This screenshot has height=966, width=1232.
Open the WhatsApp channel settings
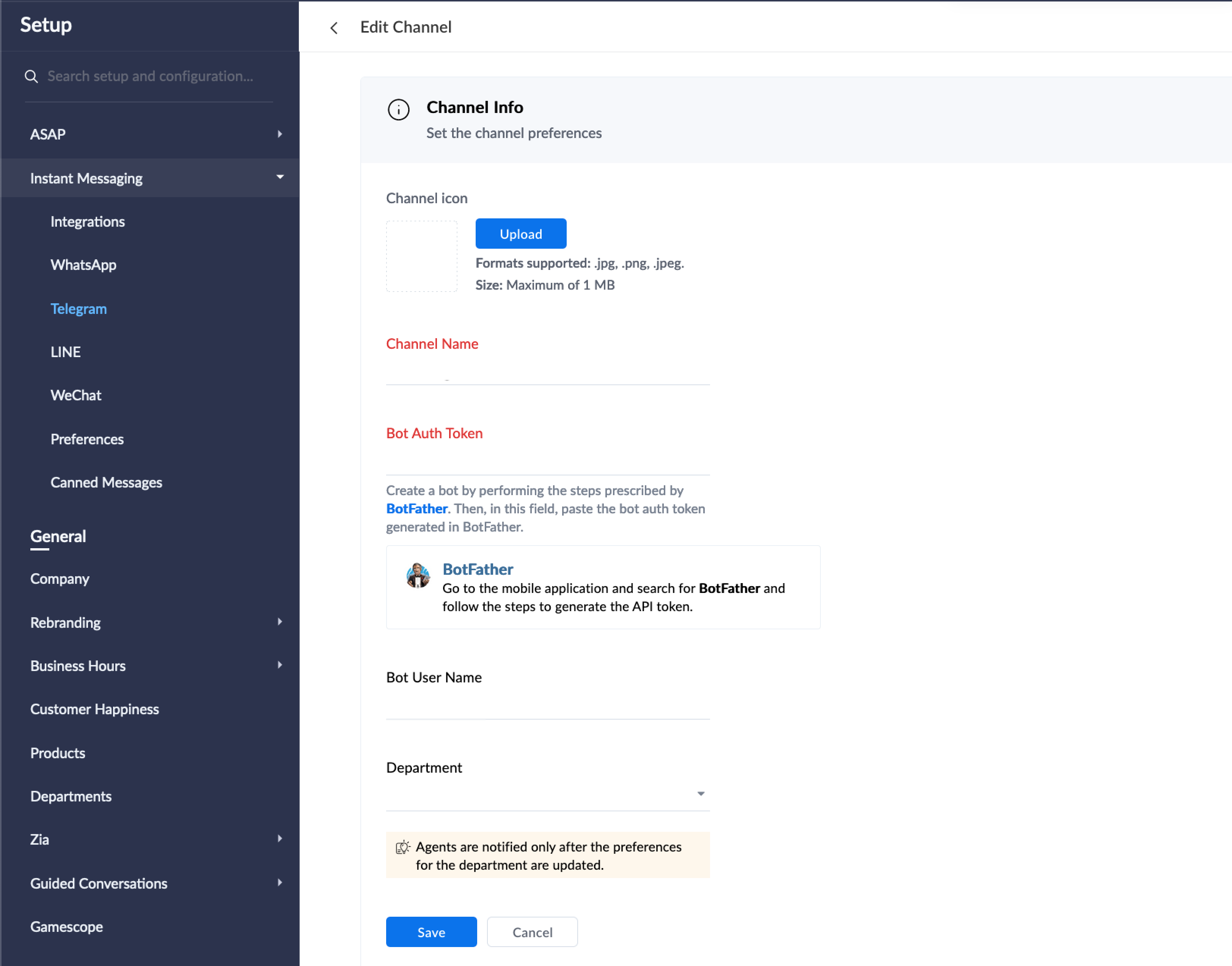tap(83, 265)
